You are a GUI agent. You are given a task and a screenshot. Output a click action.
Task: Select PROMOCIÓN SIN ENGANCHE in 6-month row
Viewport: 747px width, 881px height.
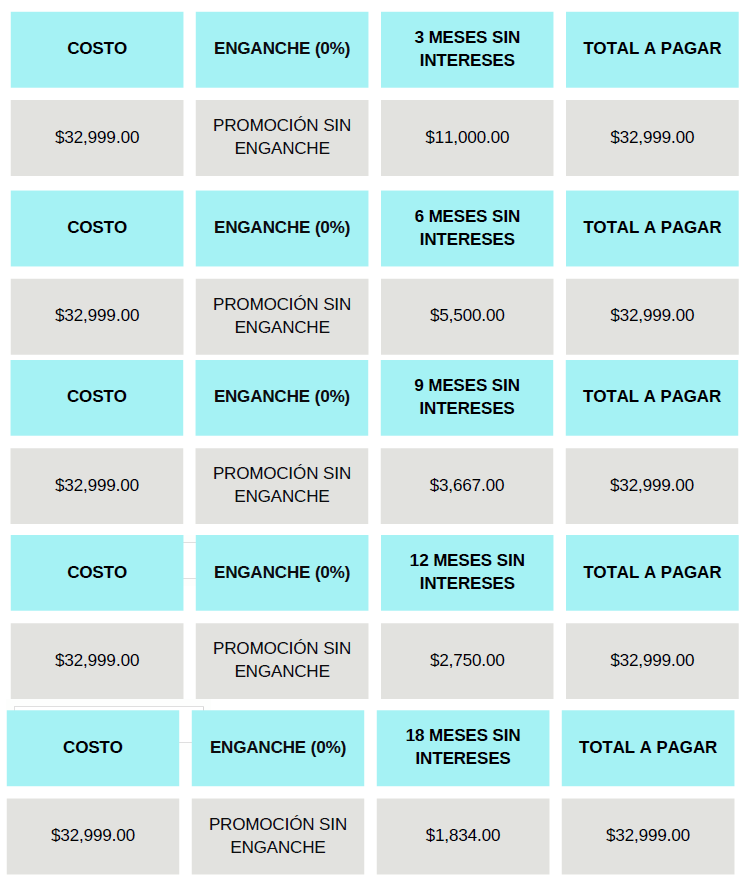tap(282, 316)
